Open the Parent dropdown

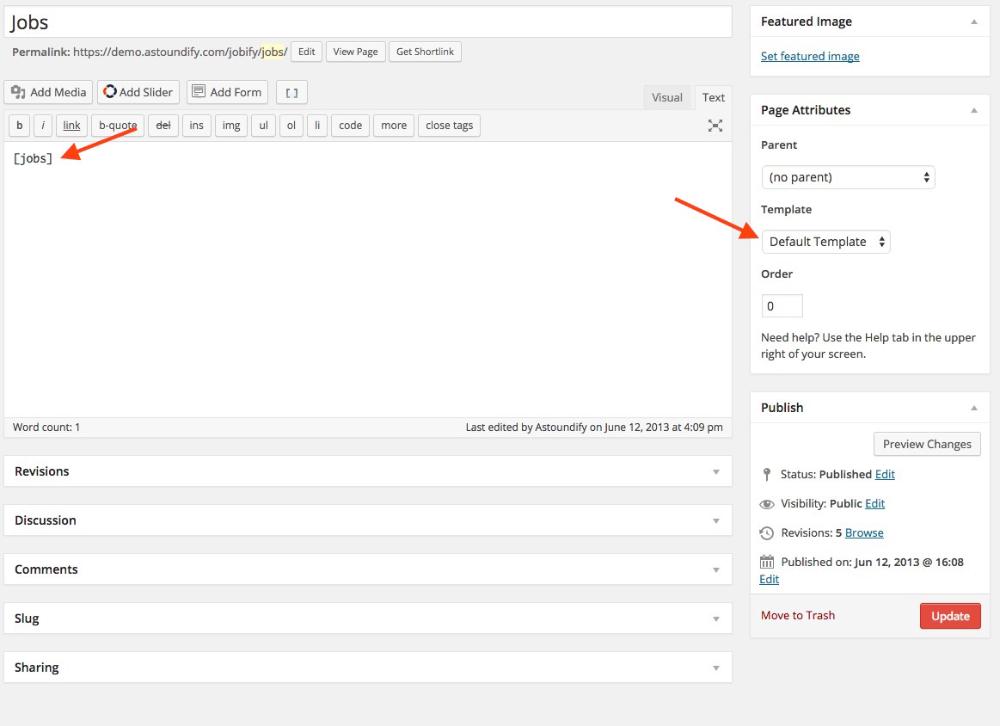848,177
